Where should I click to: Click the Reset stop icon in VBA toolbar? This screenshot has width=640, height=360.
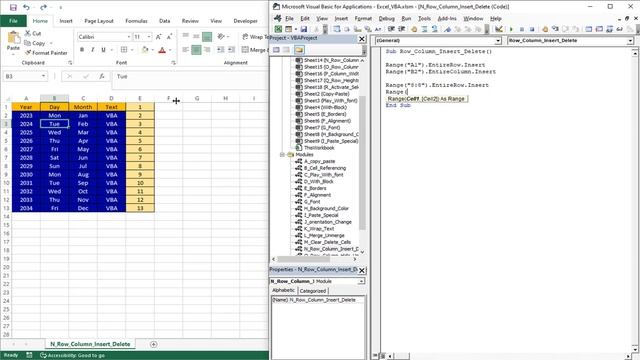pos(532,29)
